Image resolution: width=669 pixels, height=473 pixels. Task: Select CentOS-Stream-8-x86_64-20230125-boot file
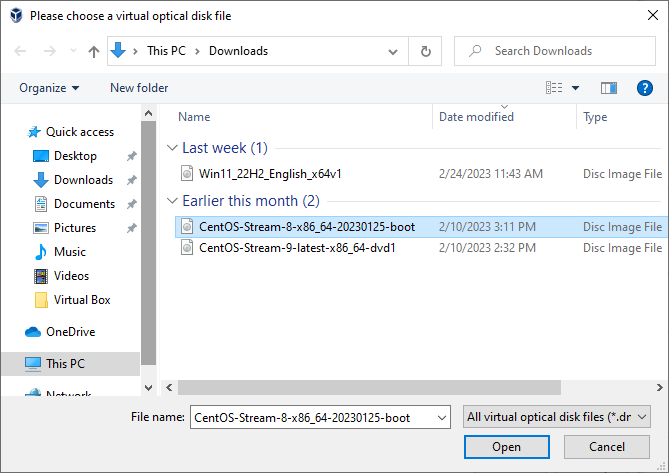click(307, 226)
